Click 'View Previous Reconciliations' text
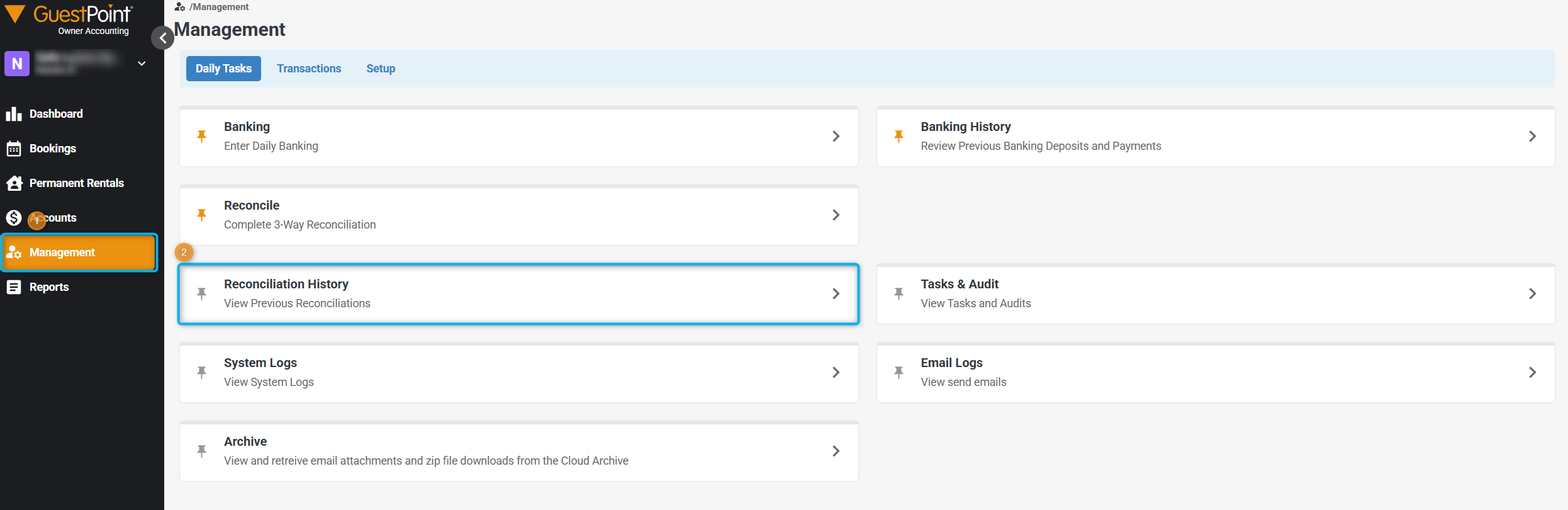 coord(297,303)
